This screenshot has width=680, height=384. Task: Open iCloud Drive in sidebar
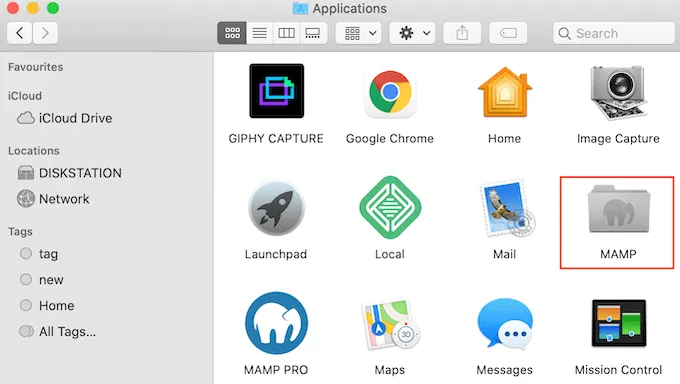[65, 118]
